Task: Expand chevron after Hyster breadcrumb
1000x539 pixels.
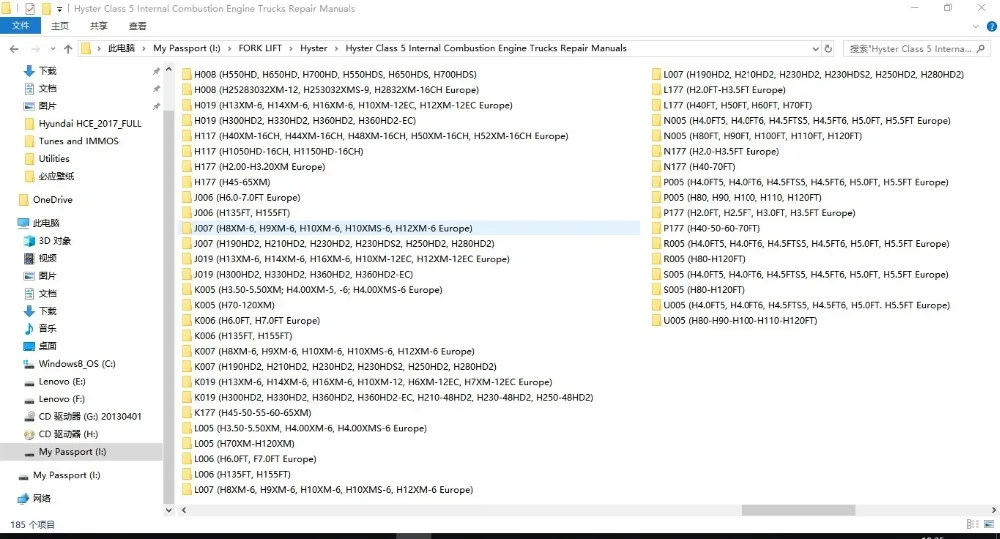Action: coord(337,48)
